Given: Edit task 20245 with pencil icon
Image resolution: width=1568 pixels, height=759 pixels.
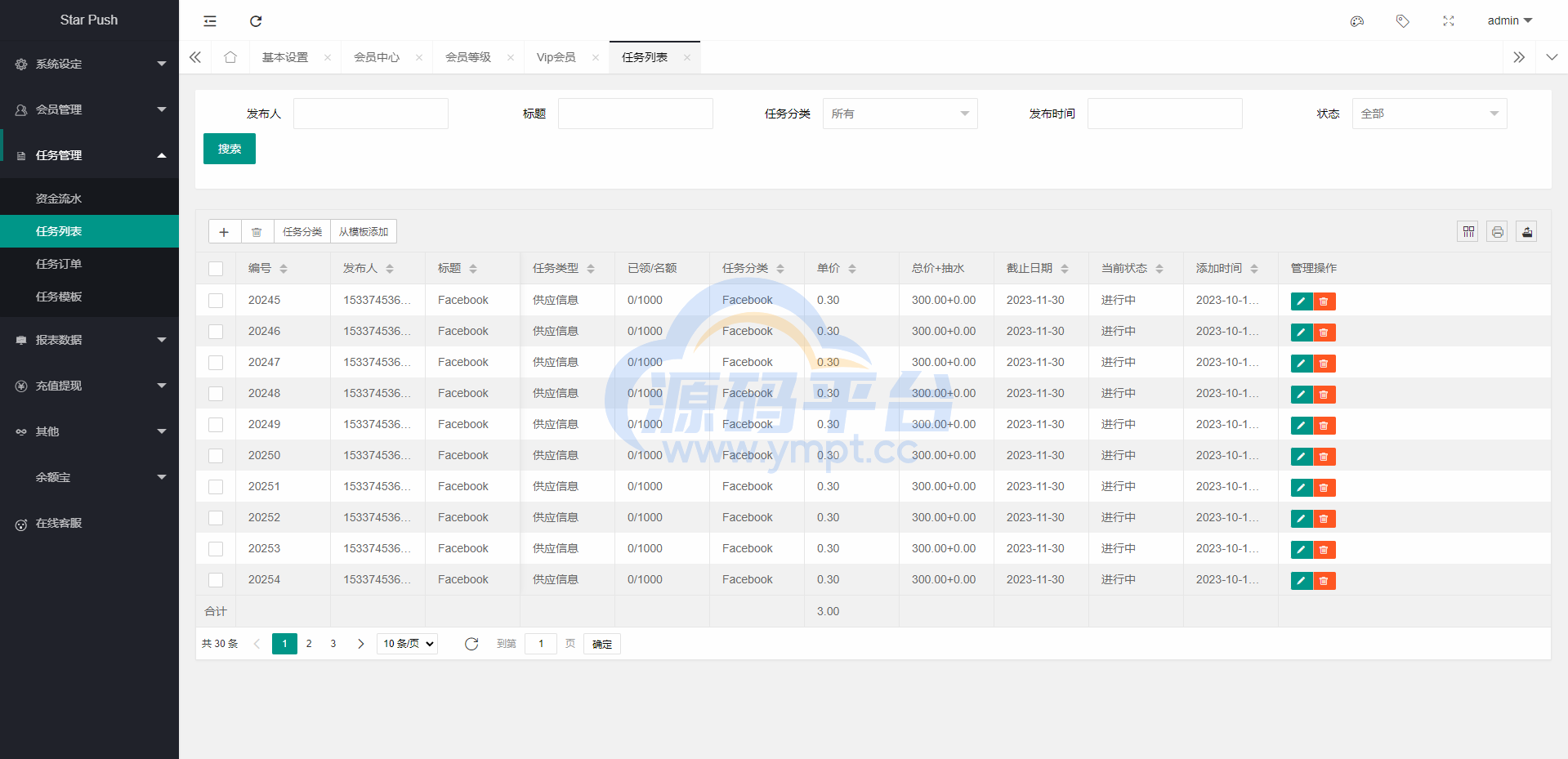Looking at the screenshot, I should click(x=1302, y=301).
